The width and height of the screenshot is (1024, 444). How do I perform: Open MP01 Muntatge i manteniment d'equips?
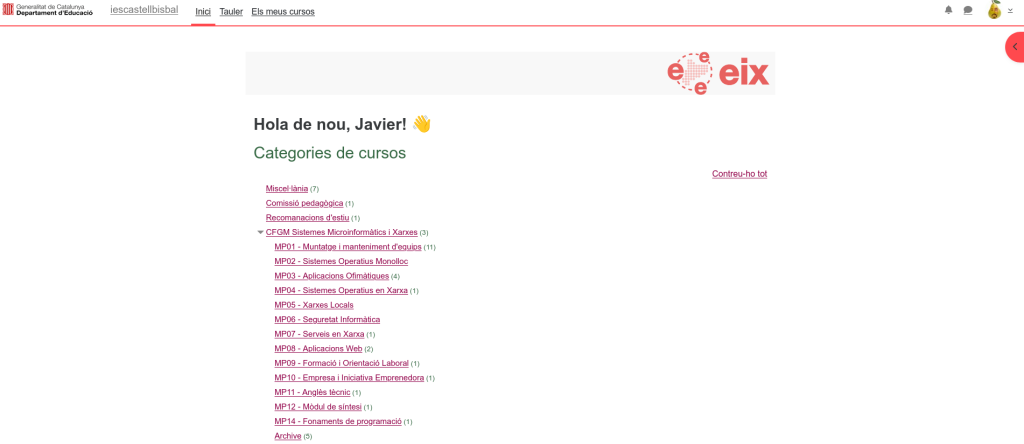point(347,247)
